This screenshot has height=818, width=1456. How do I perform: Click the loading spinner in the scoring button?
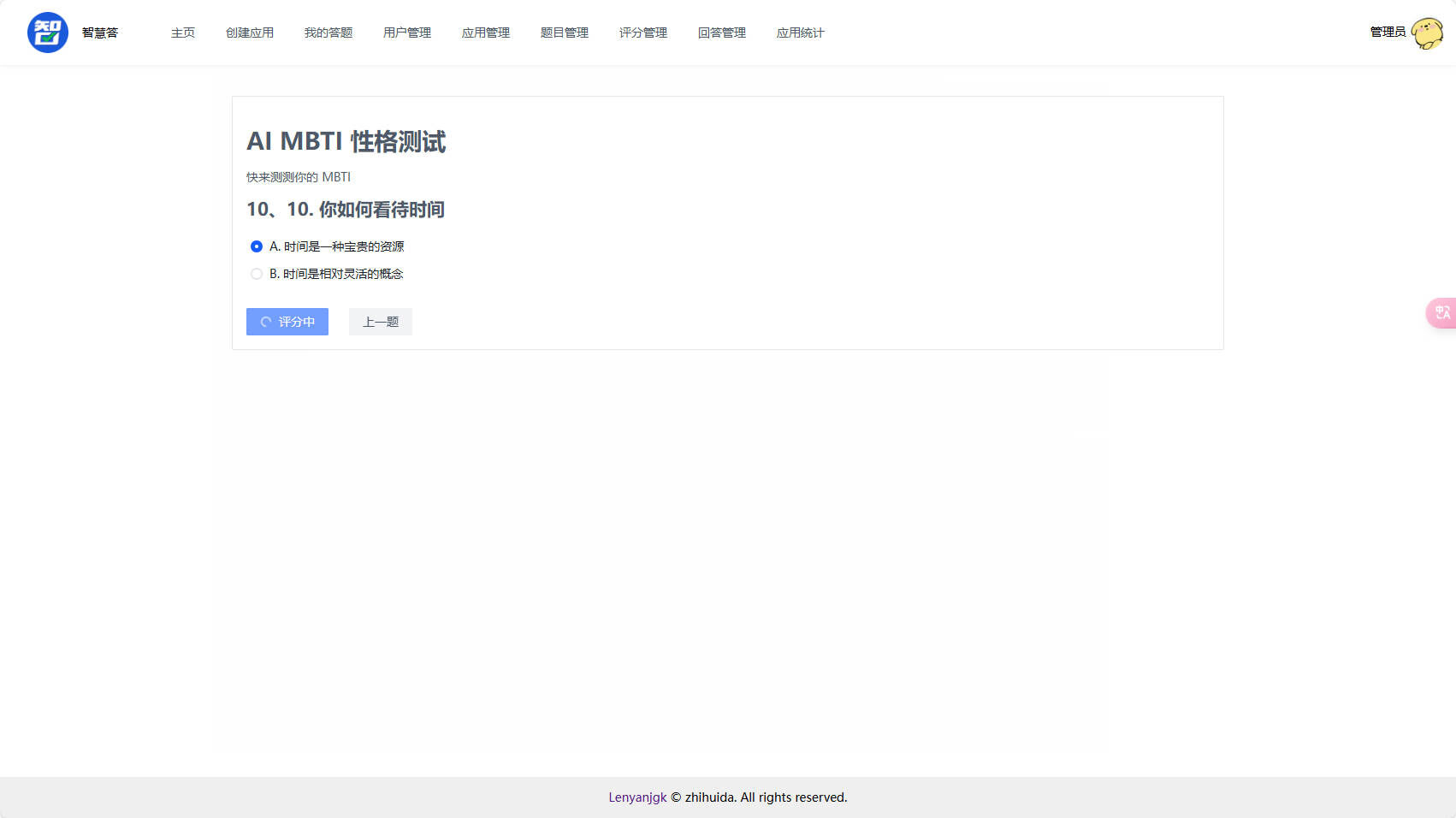tap(264, 322)
